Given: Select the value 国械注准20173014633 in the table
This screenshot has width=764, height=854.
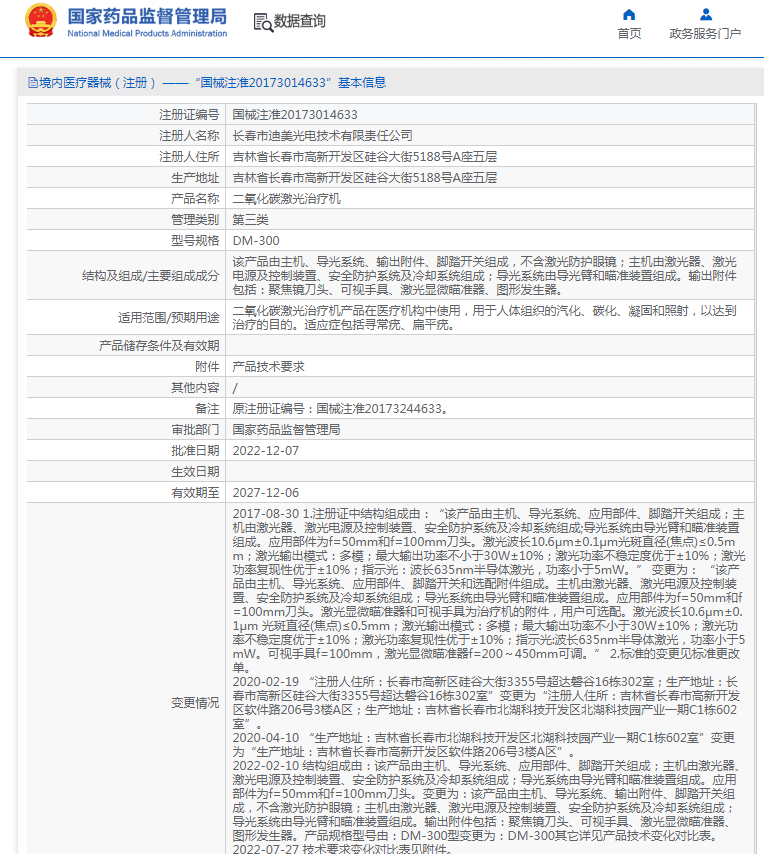Looking at the screenshot, I should [x=295, y=115].
